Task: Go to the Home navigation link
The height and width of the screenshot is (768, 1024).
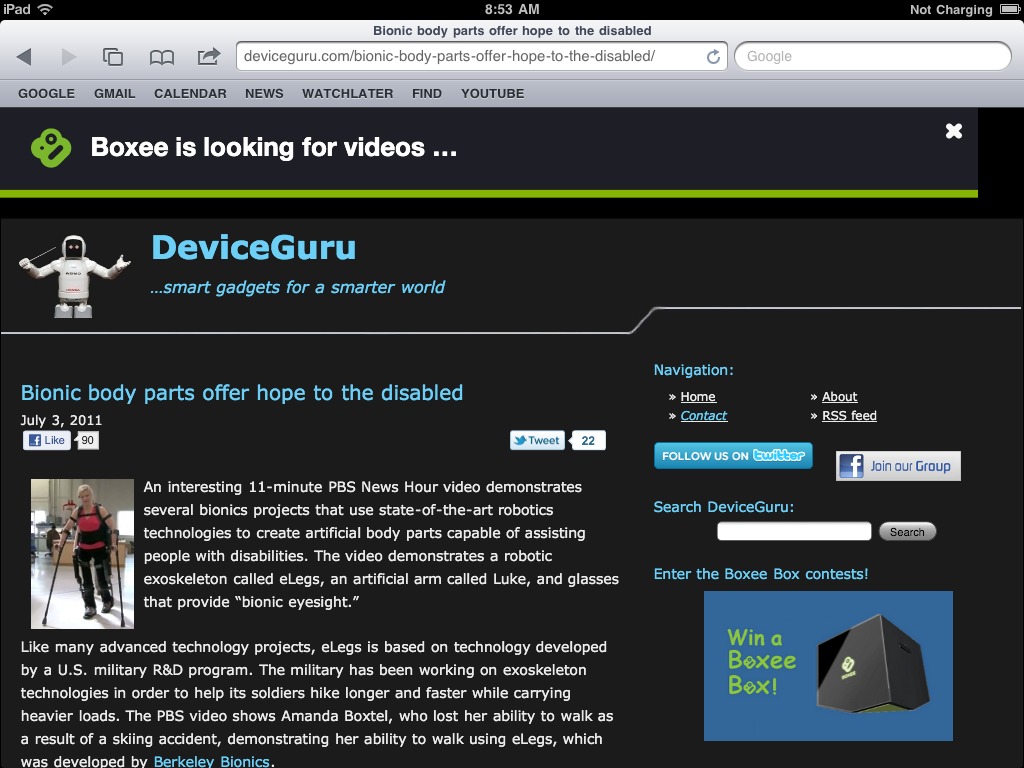Action: [x=697, y=396]
